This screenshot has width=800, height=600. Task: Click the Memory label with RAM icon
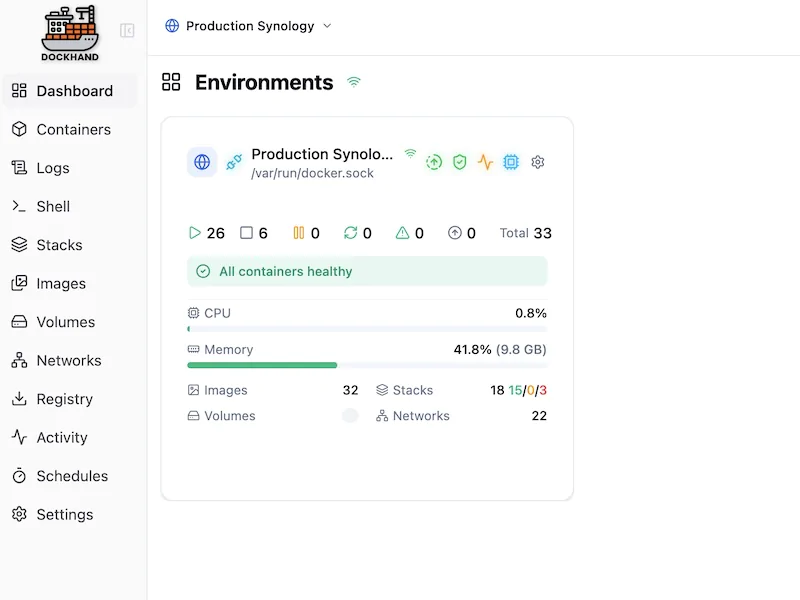[x=220, y=349]
